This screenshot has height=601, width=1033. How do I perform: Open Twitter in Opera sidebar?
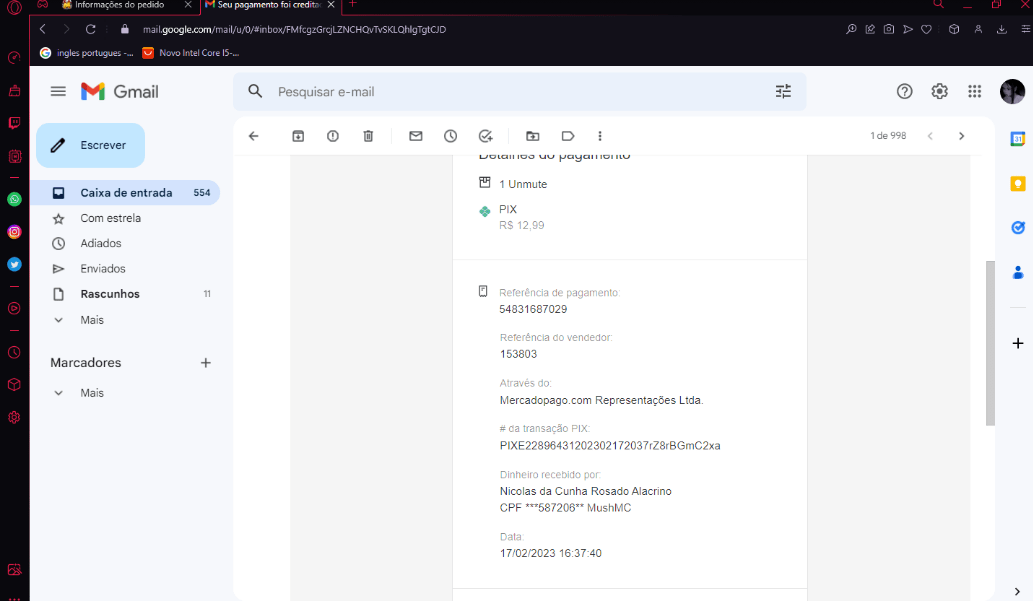[14, 264]
